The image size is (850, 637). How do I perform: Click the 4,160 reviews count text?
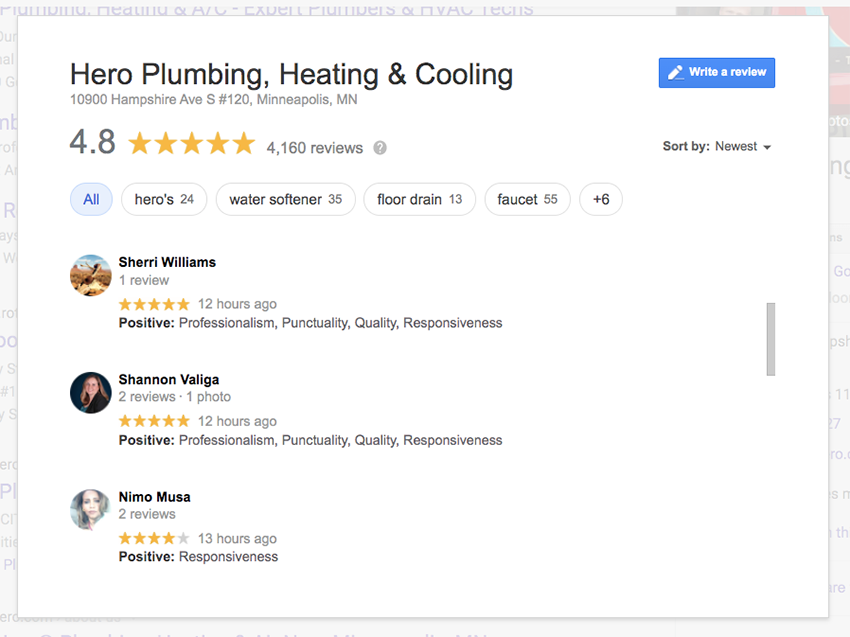click(314, 148)
